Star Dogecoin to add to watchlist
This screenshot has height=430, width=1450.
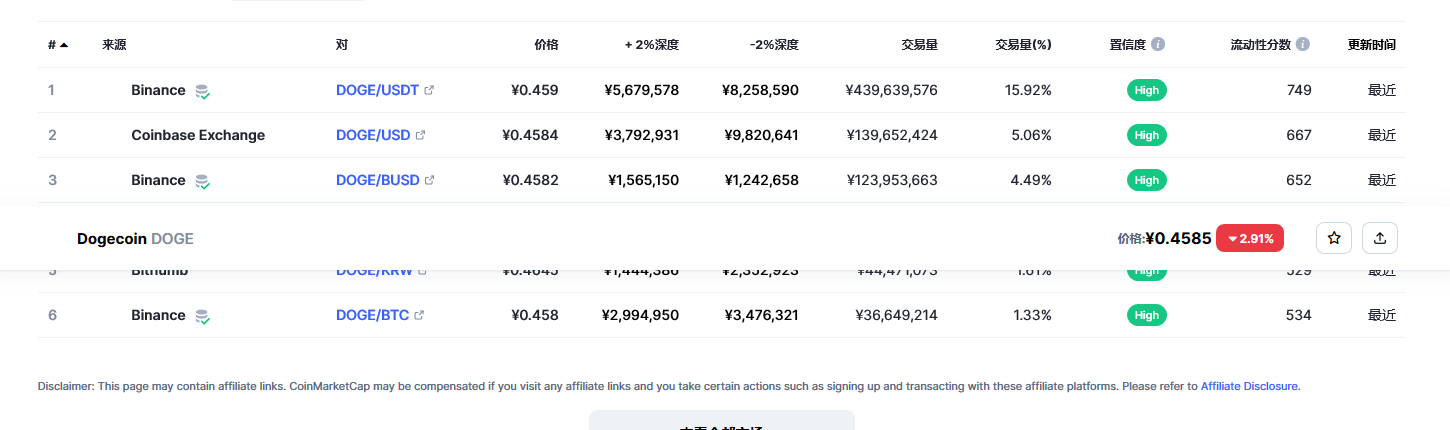(x=1333, y=238)
